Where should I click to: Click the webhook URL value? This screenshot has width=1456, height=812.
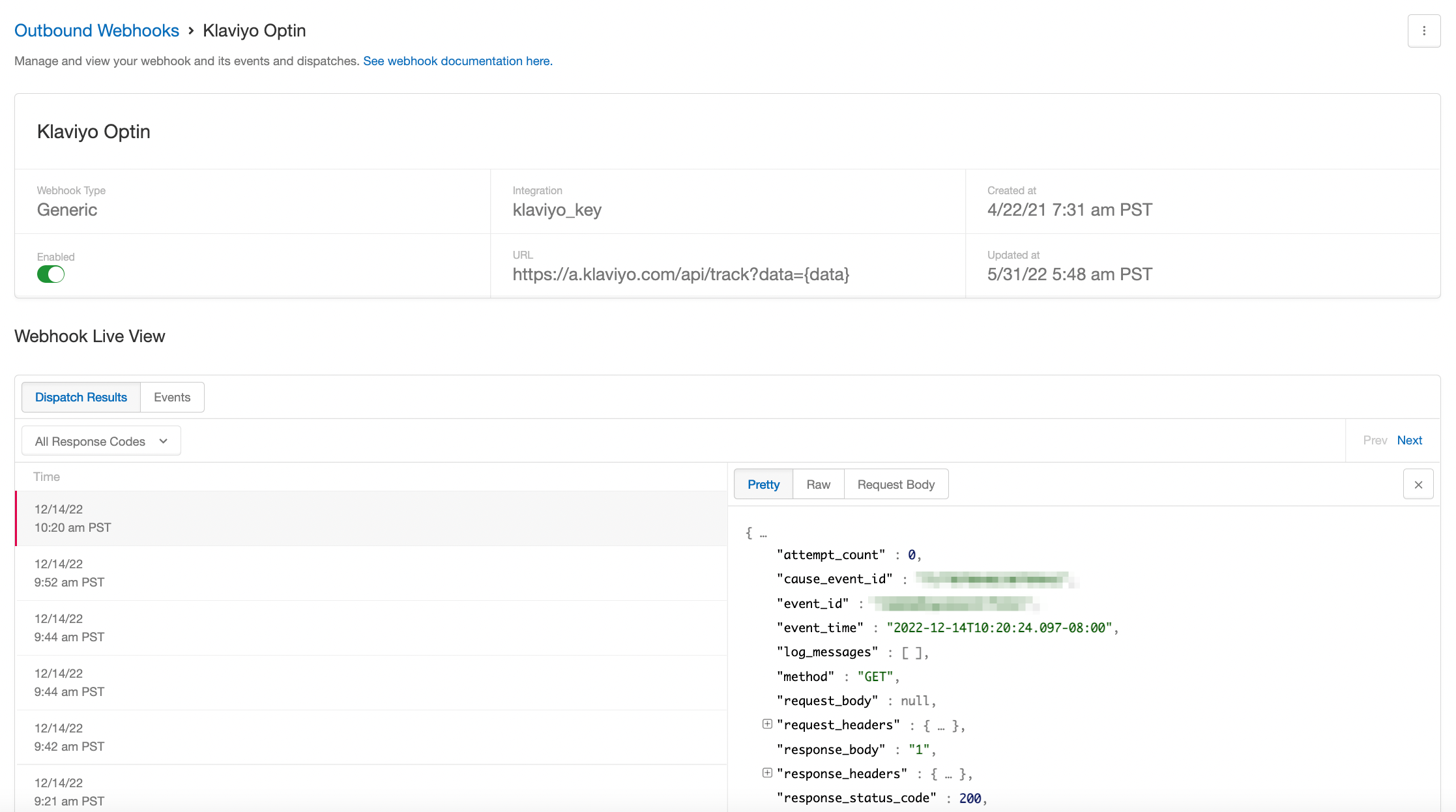(680, 274)
